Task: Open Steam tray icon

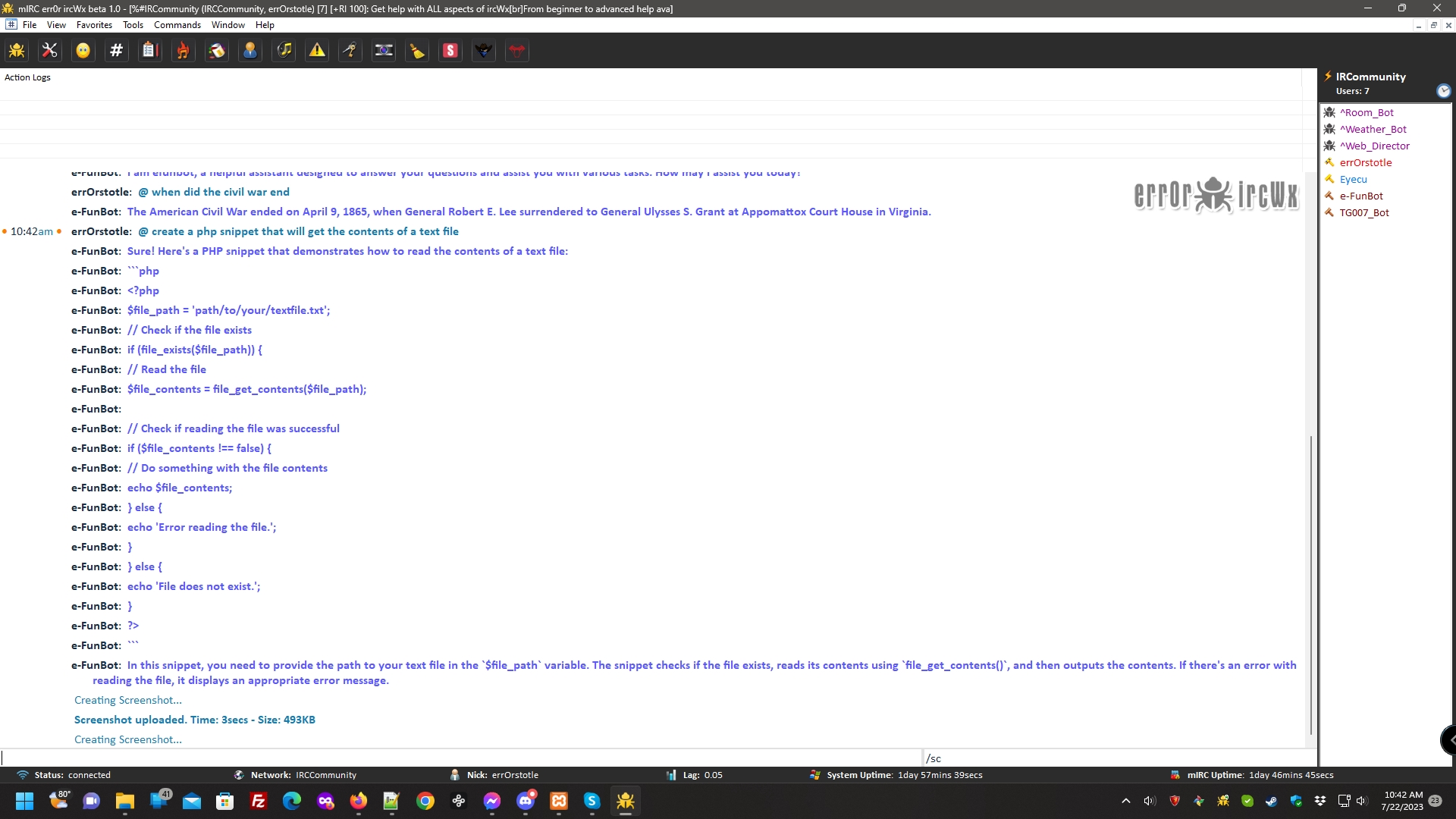Action: 1272,801
